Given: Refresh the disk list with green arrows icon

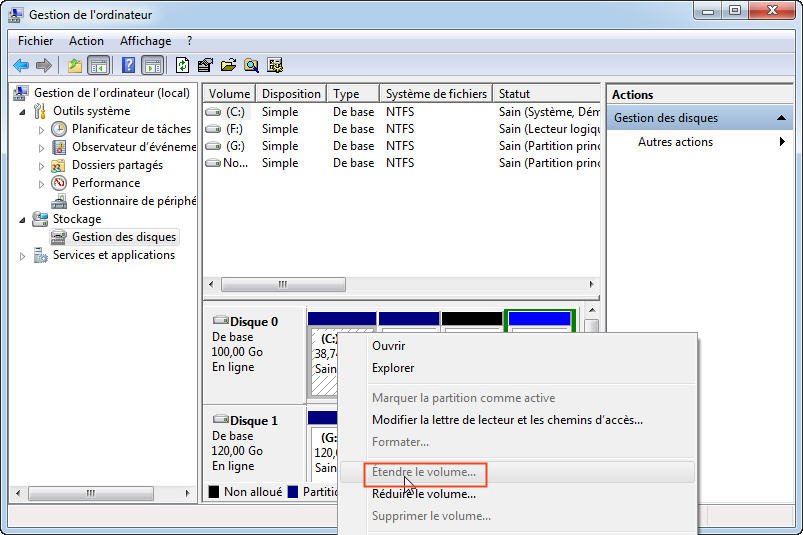Looking at the screenshot, I should (182, 66).
